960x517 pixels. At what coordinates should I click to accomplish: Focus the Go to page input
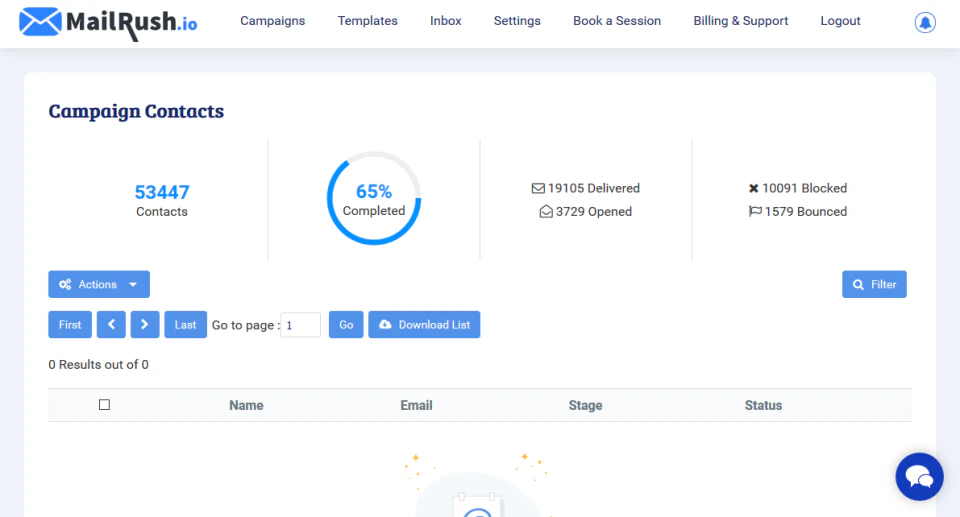click(x=300, y=325)
